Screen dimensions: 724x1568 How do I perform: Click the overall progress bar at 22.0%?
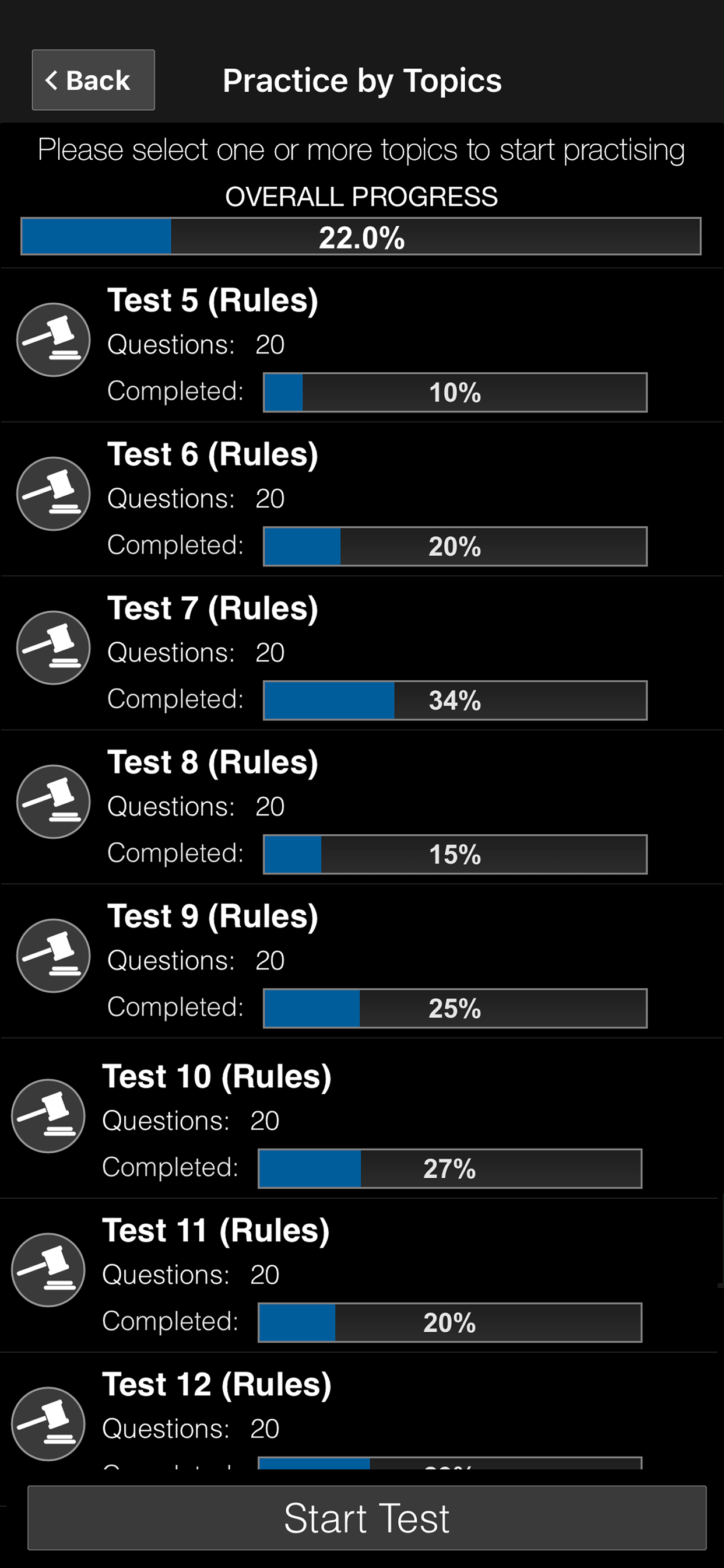(x=361, y=236)
